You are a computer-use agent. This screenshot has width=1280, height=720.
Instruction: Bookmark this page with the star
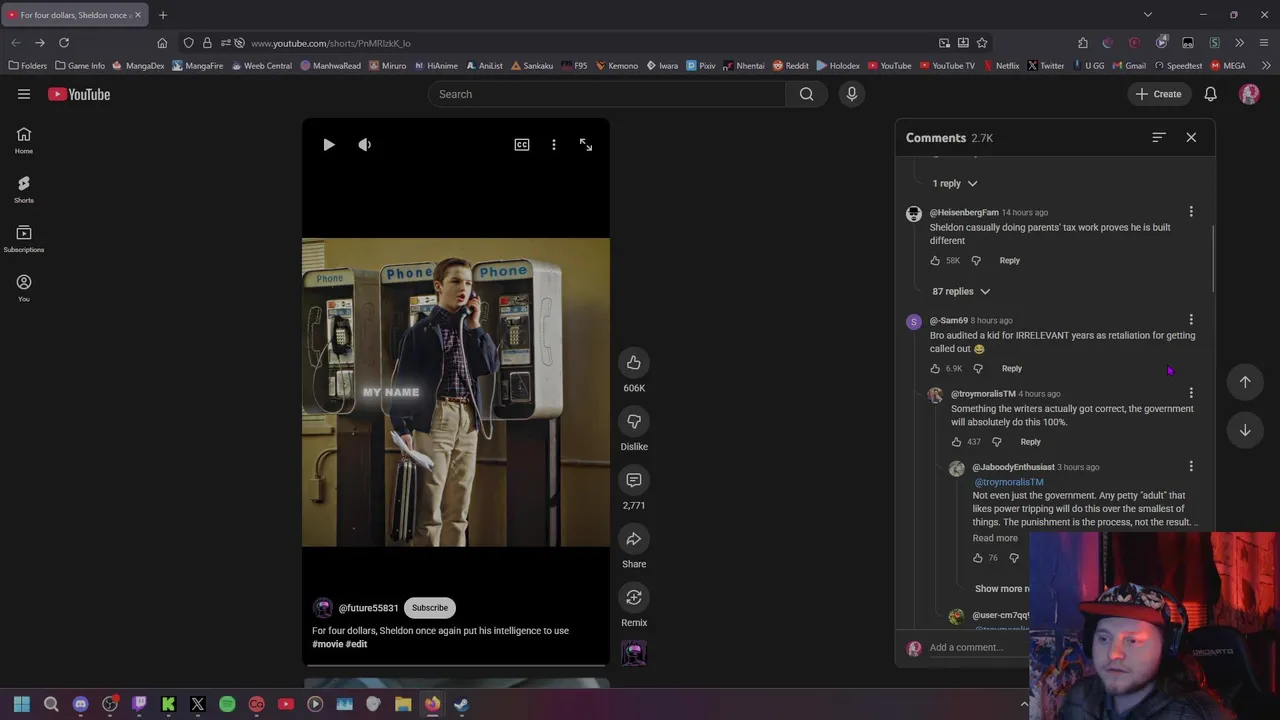(x=982, y=43)
